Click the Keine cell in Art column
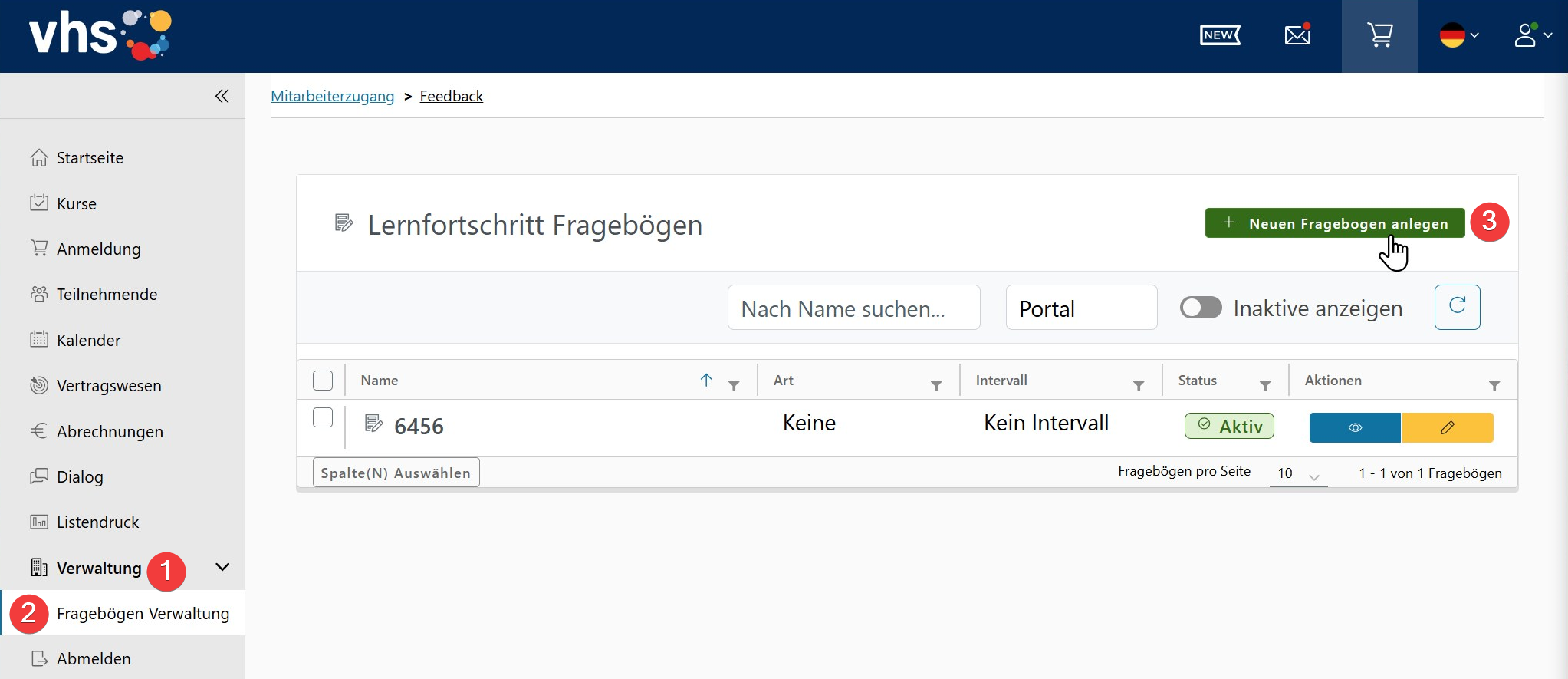Image resolution: width=1568 pixels, height=679 pixels. [x=809, y=423]
